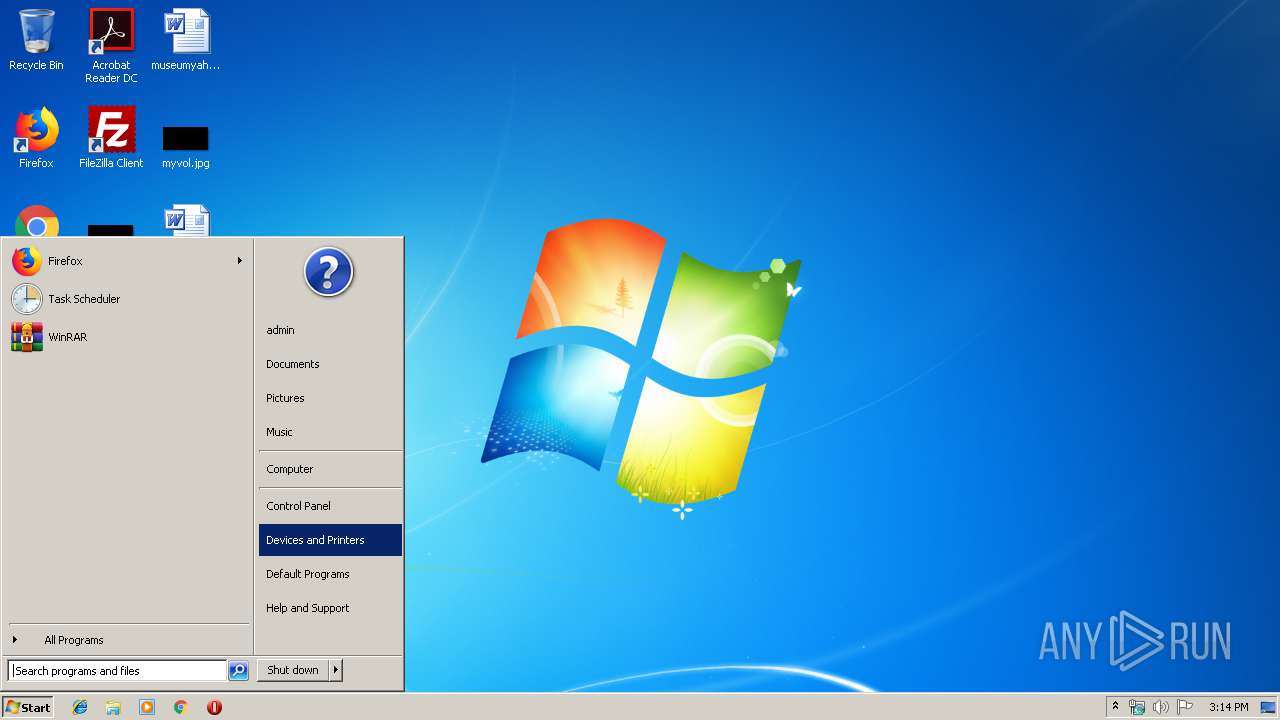Open Default Programs

click(330, 574)
